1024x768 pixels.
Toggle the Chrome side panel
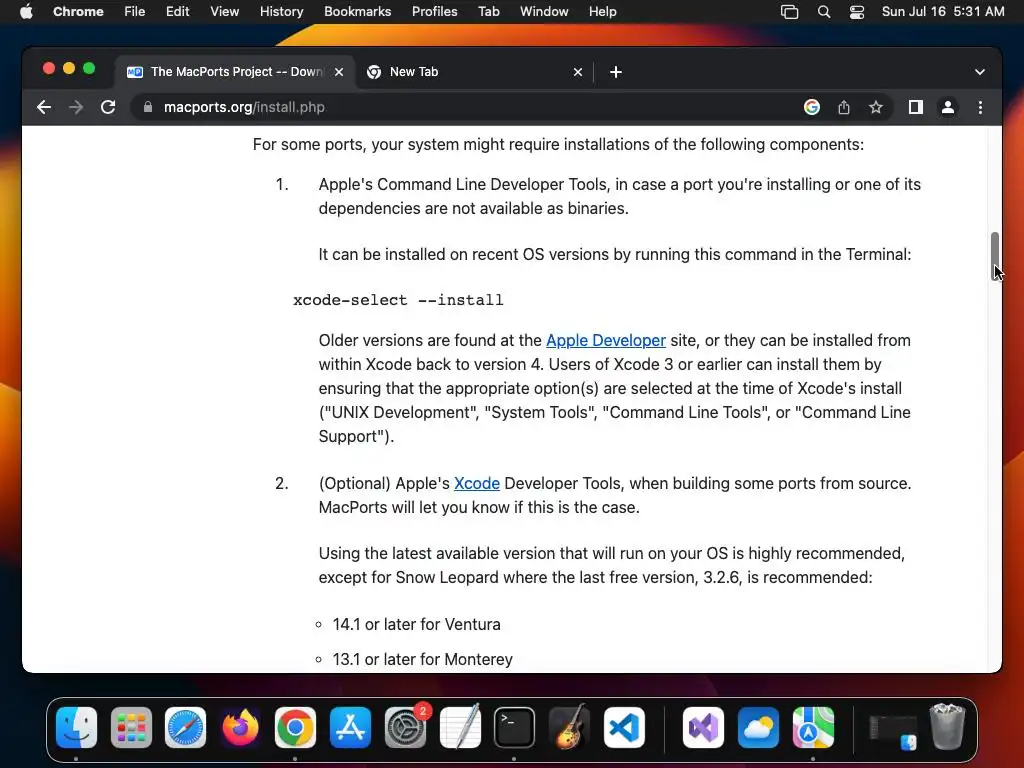[x=916, y=107]
